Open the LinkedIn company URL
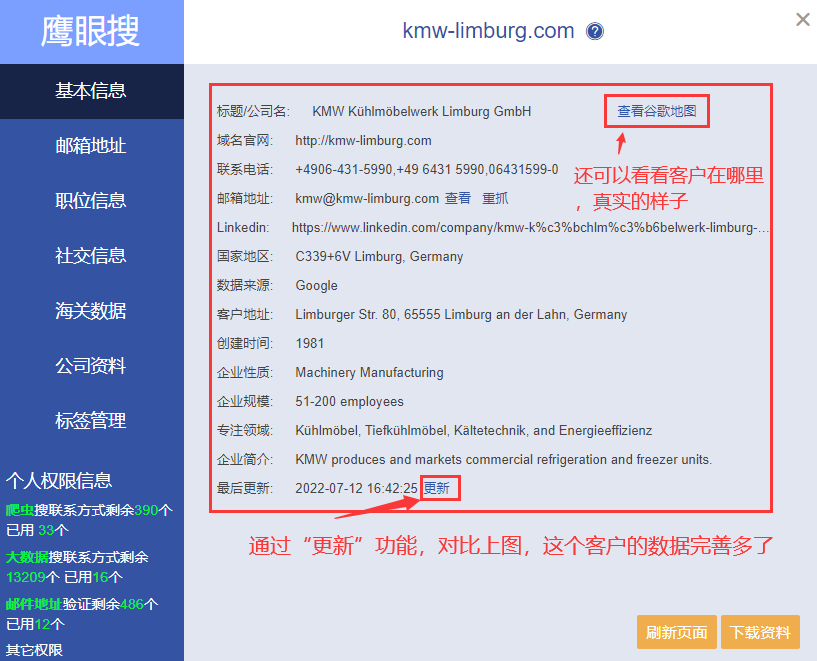 pyautogui.click(x=530, y=227)
